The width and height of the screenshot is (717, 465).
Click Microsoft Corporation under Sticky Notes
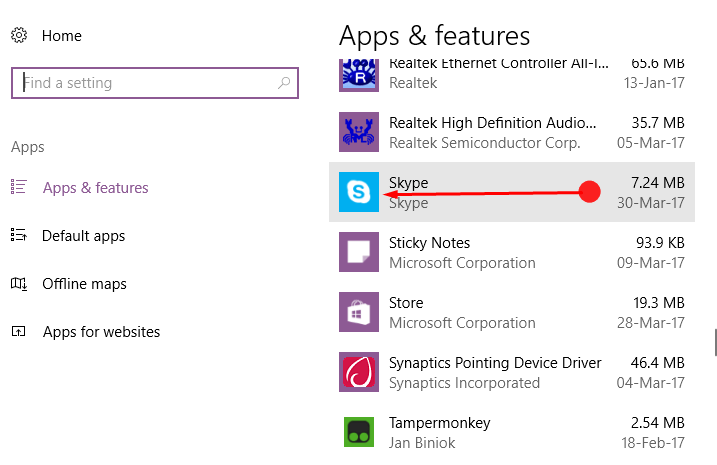pos(462,263)
